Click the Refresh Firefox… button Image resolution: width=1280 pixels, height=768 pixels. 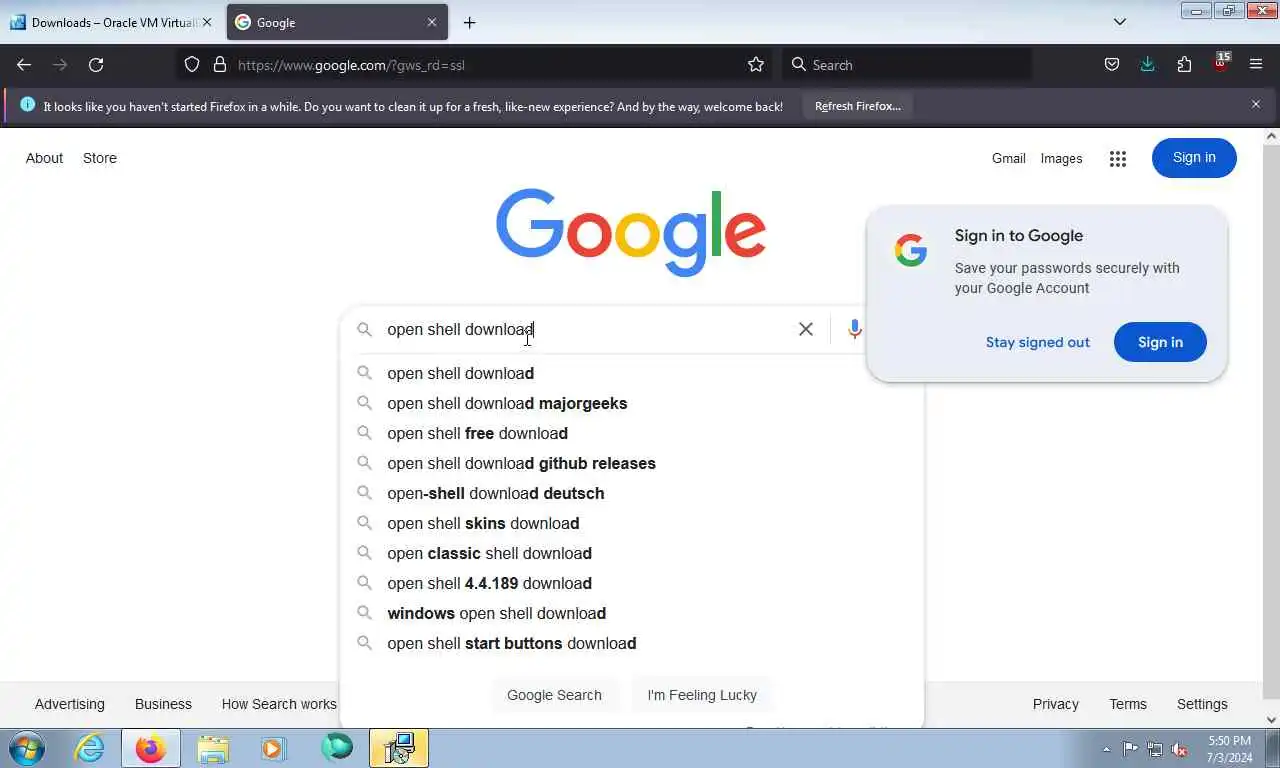[858, 106]
